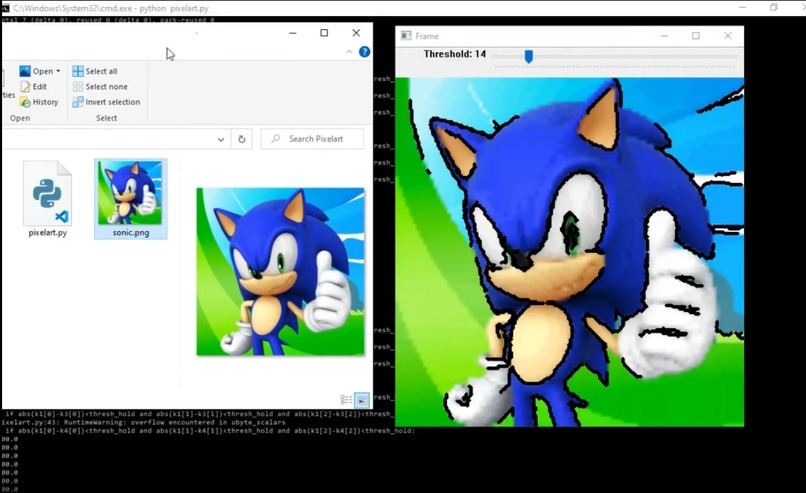Switch Explorer to details view icon
Viewport: 806px width, 493px height.
pos(346,399)
